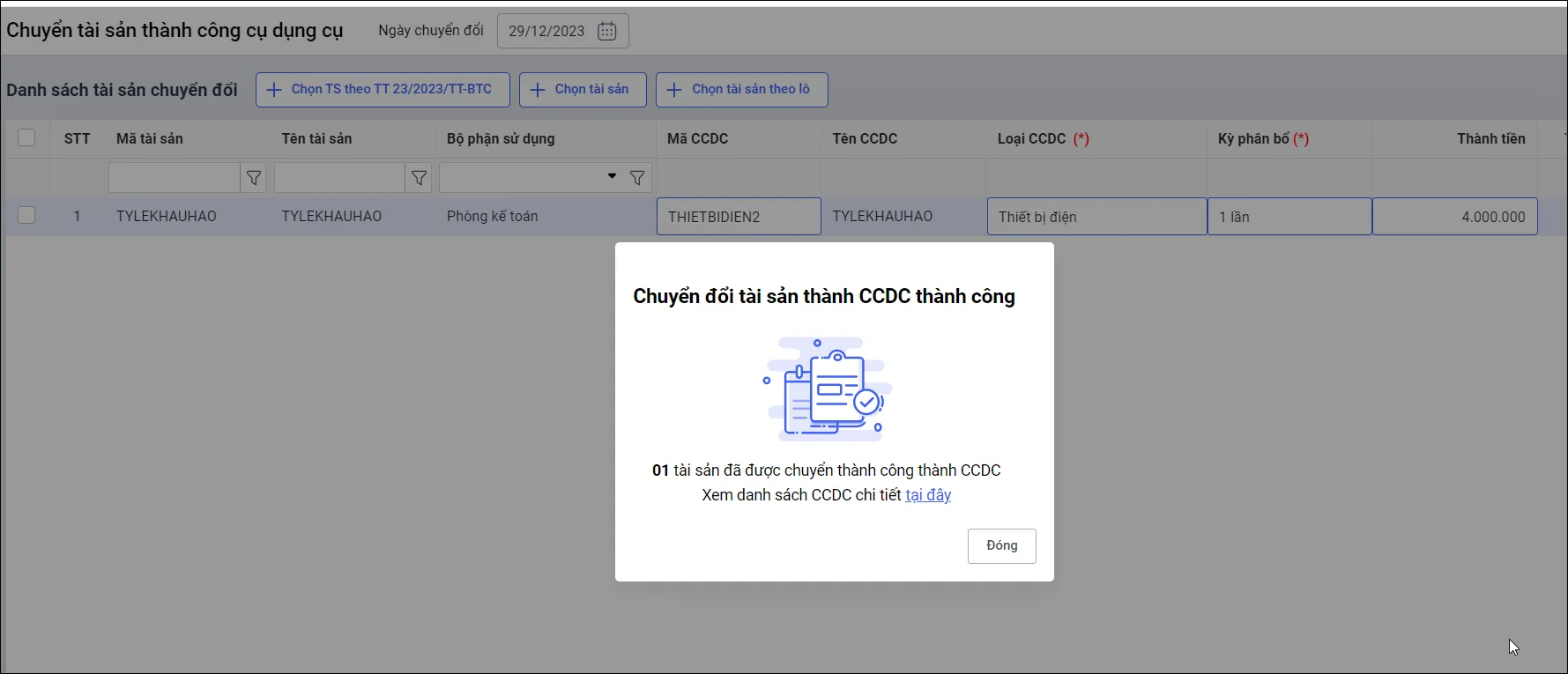Click the Mã CCDC field THIETBIDIEN2
The width and height of the screenshot is (1568, 674).
click(739, 217)
